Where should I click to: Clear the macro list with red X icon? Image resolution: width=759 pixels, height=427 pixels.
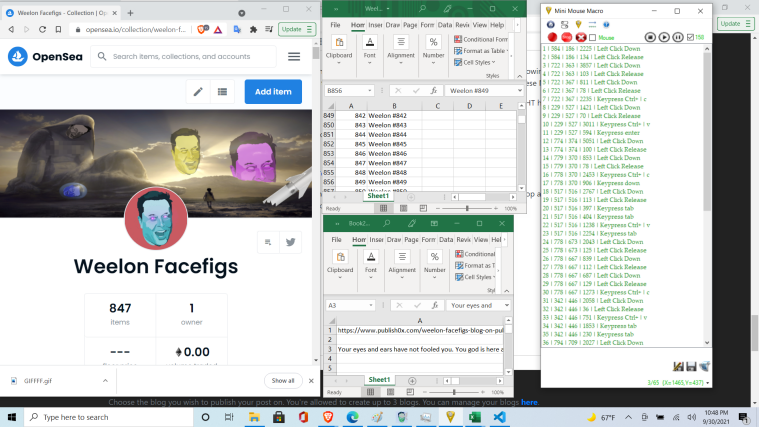581,37
